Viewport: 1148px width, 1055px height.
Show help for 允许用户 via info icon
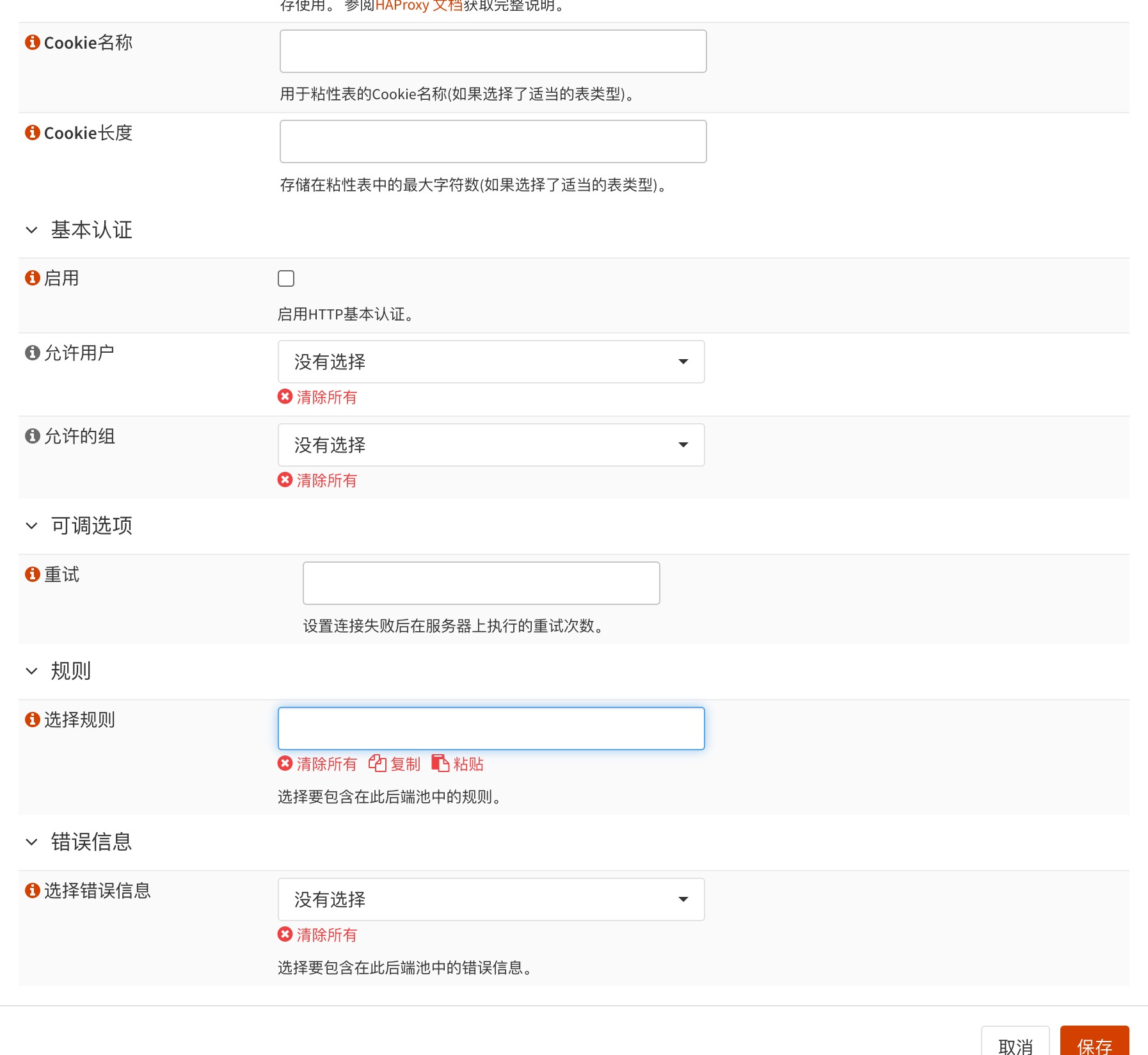(x=32, y=353)
